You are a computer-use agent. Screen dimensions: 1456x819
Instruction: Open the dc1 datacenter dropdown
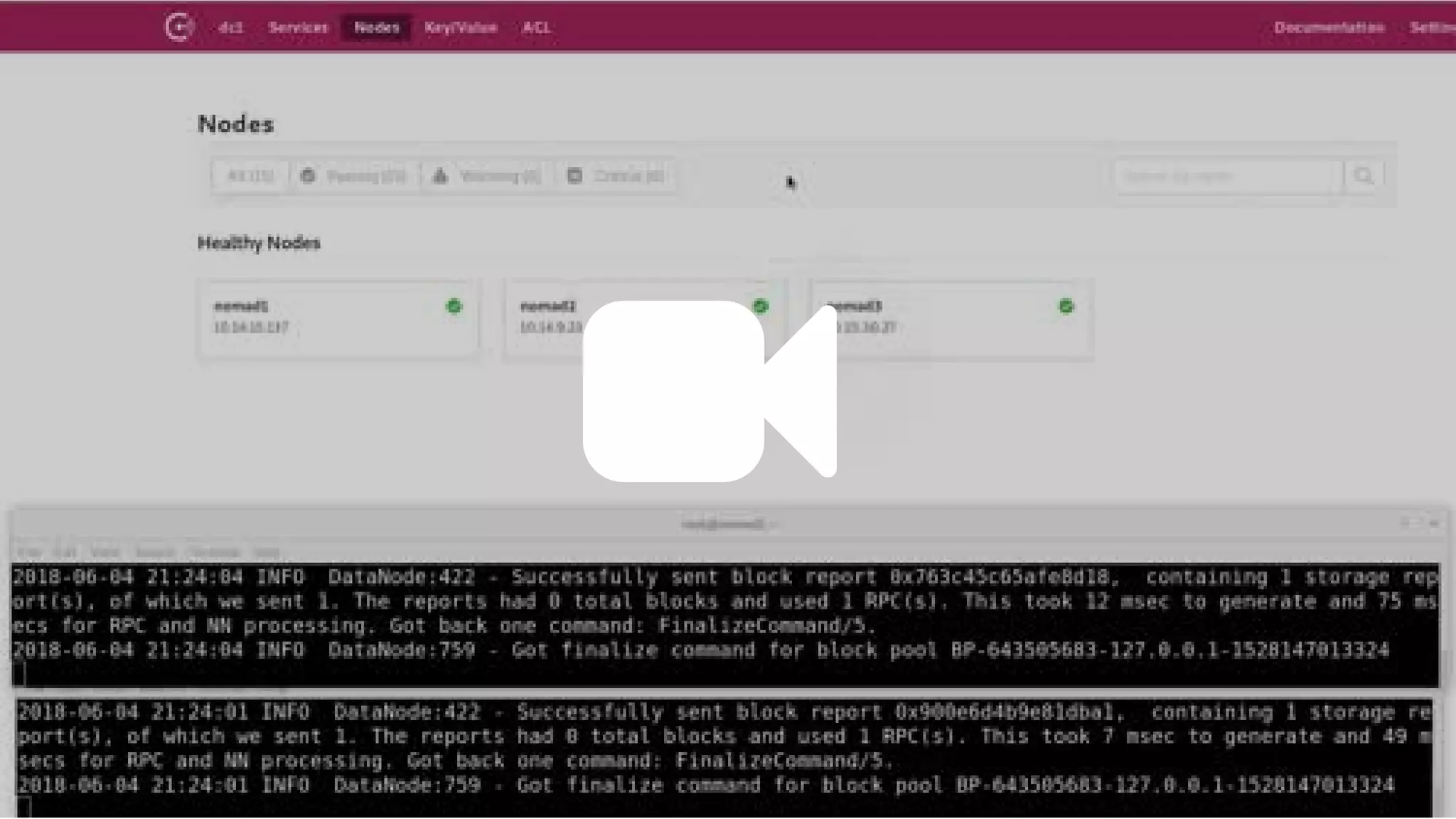[x=230, y=28]
